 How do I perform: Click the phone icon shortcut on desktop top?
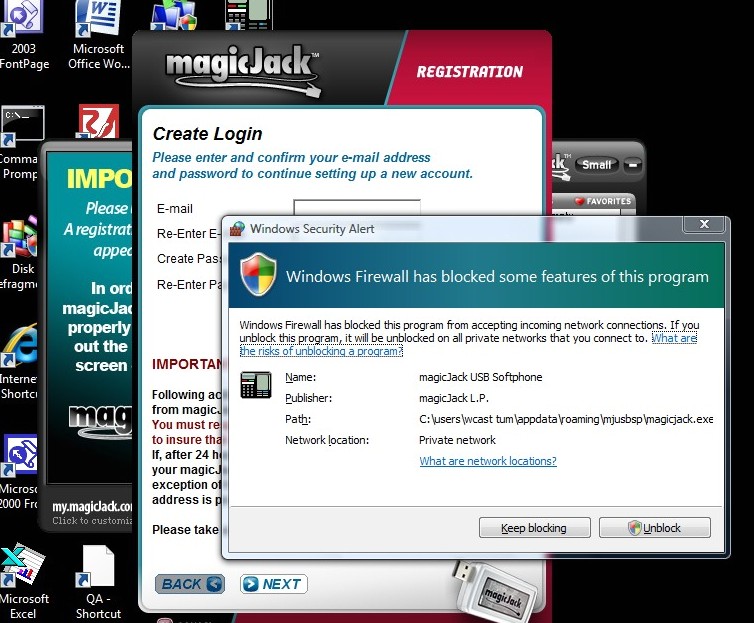249,15
